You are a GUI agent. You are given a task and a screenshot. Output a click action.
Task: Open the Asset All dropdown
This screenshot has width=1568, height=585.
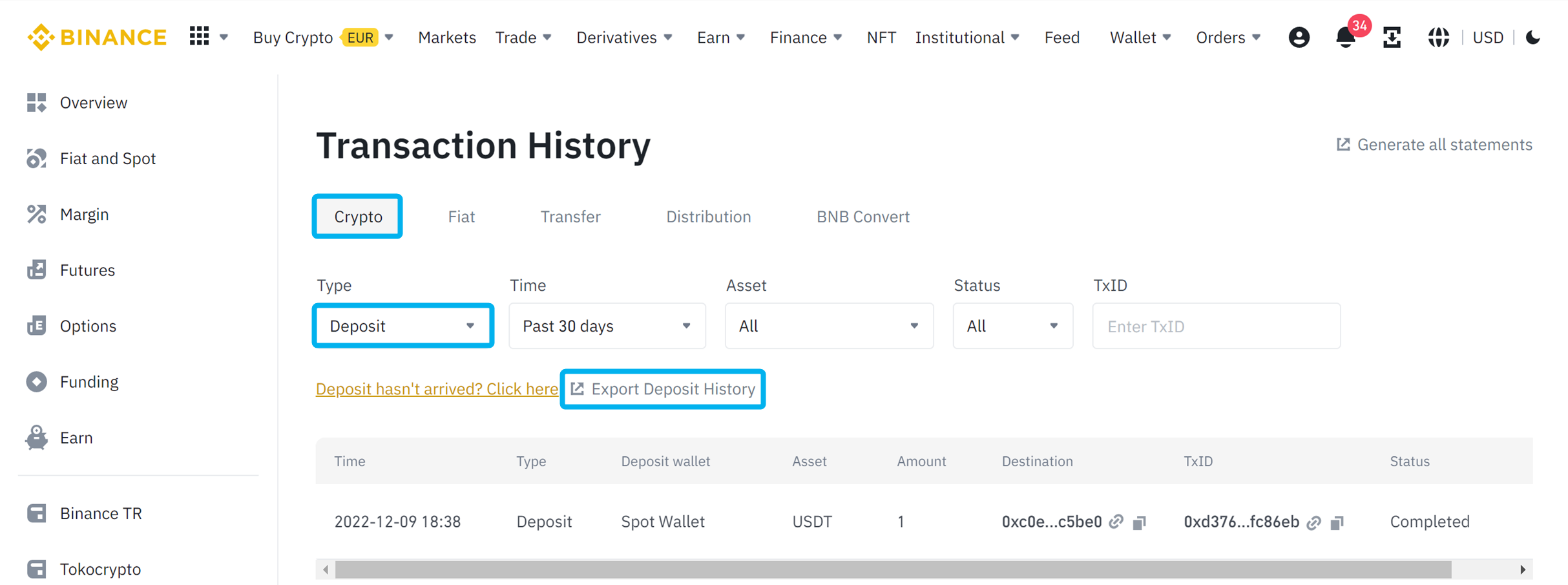(829, 326)
